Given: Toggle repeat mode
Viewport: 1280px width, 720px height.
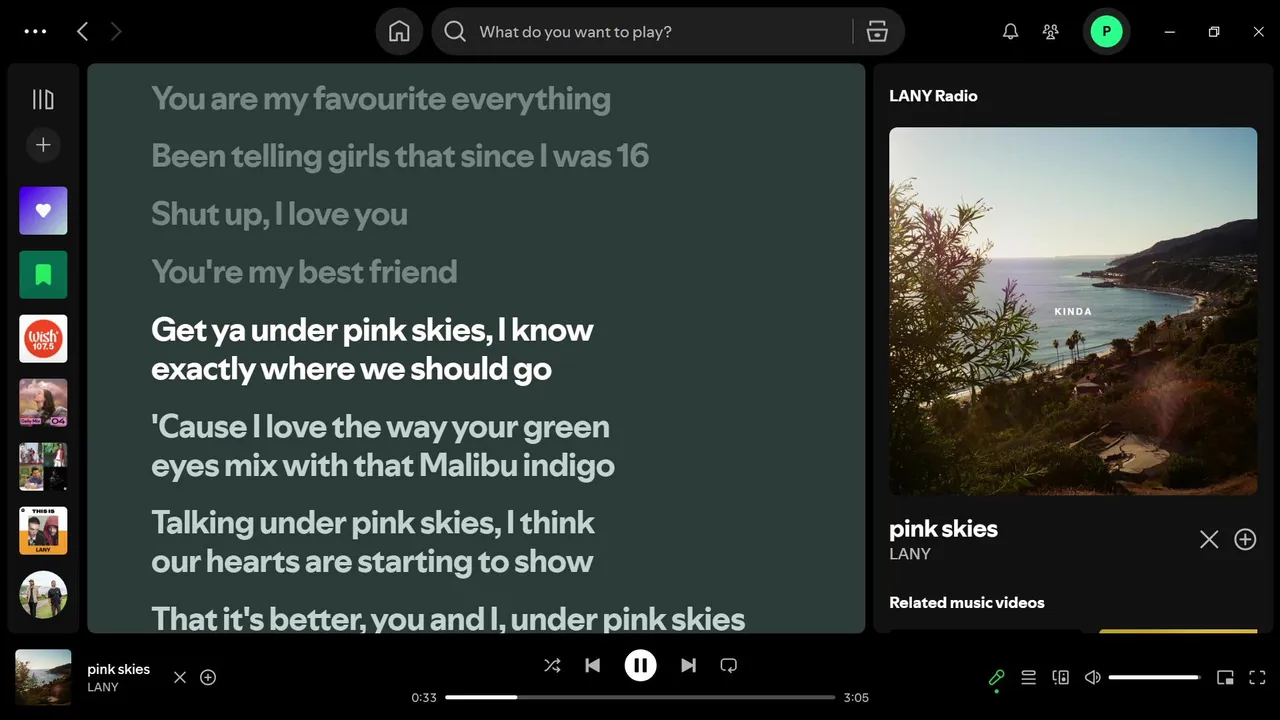Looking at the screenshot, I should click(729, 665).
